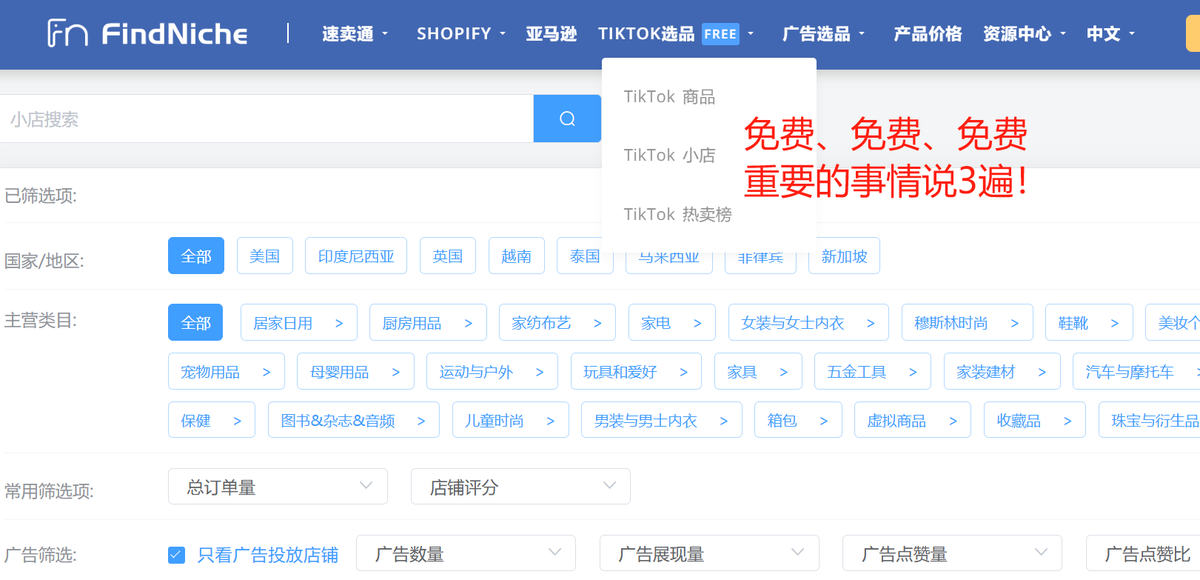Click the 小店搜索 search field
The width and height of the screenshot is (1200, 580).
click(267, 119)
